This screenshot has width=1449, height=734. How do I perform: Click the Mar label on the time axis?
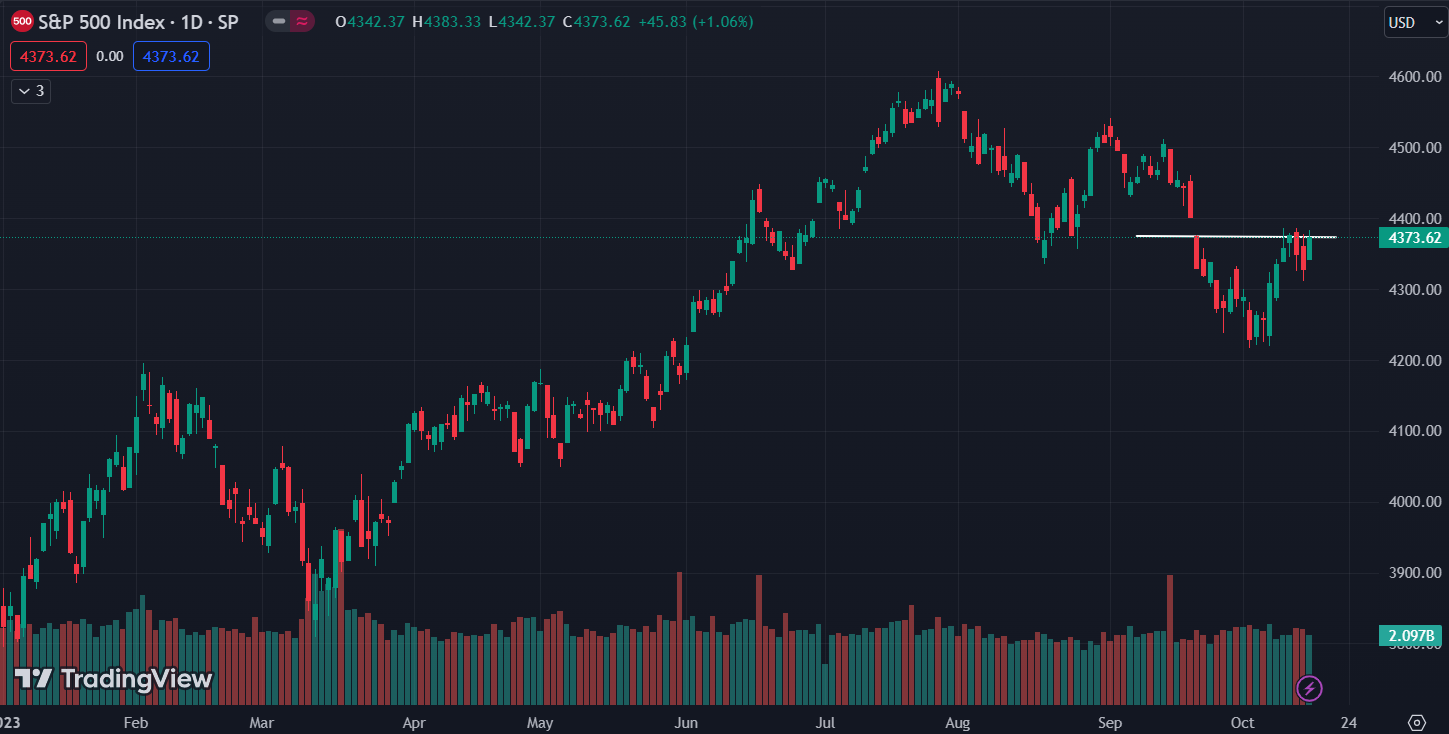pos(262,722)
